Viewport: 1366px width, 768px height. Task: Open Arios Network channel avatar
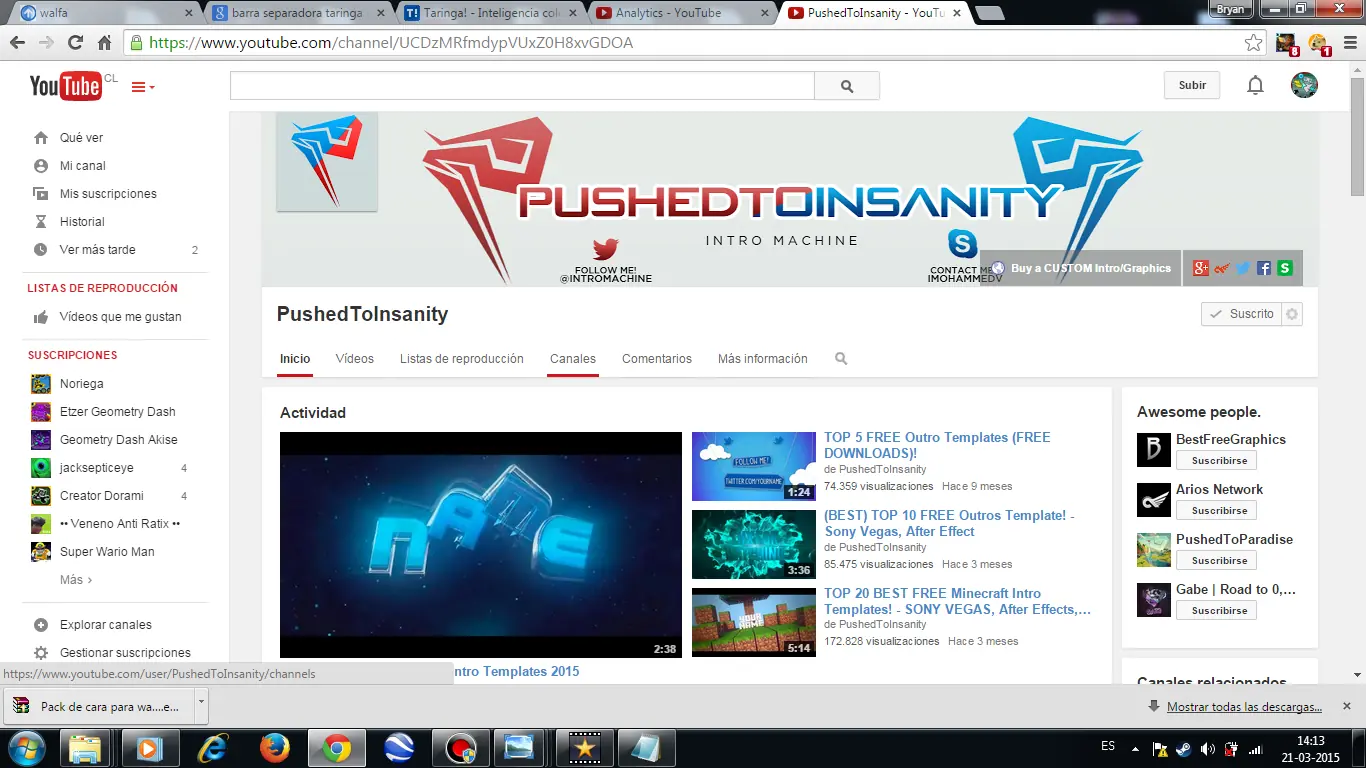pyautogui.click(x=1154, y=500)
